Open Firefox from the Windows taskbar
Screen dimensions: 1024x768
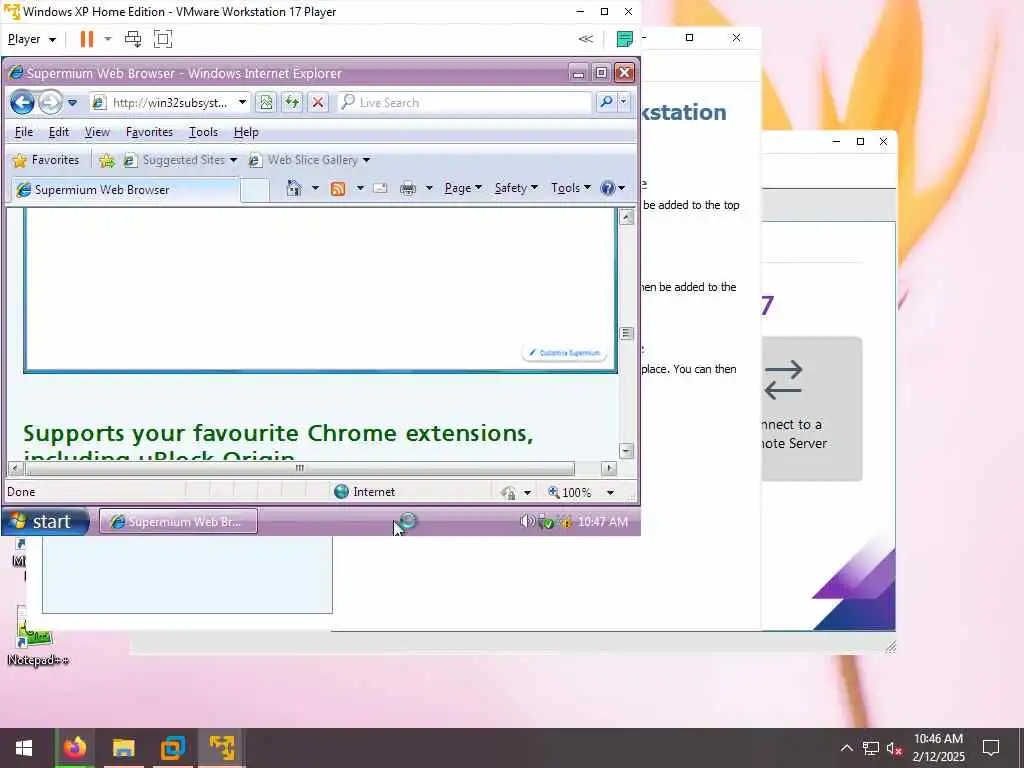(74, 748)
